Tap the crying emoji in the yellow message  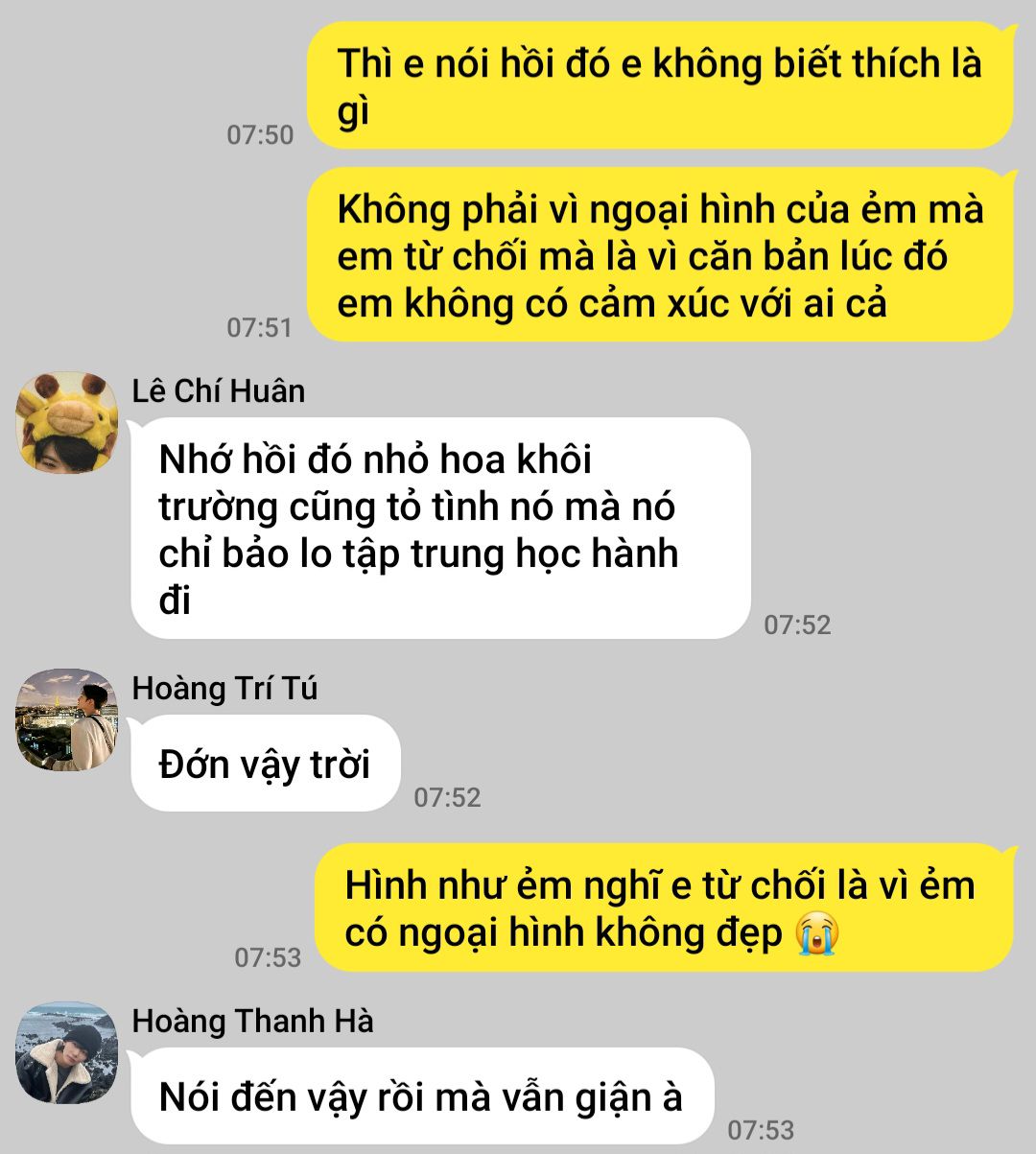tap(817, 932)
